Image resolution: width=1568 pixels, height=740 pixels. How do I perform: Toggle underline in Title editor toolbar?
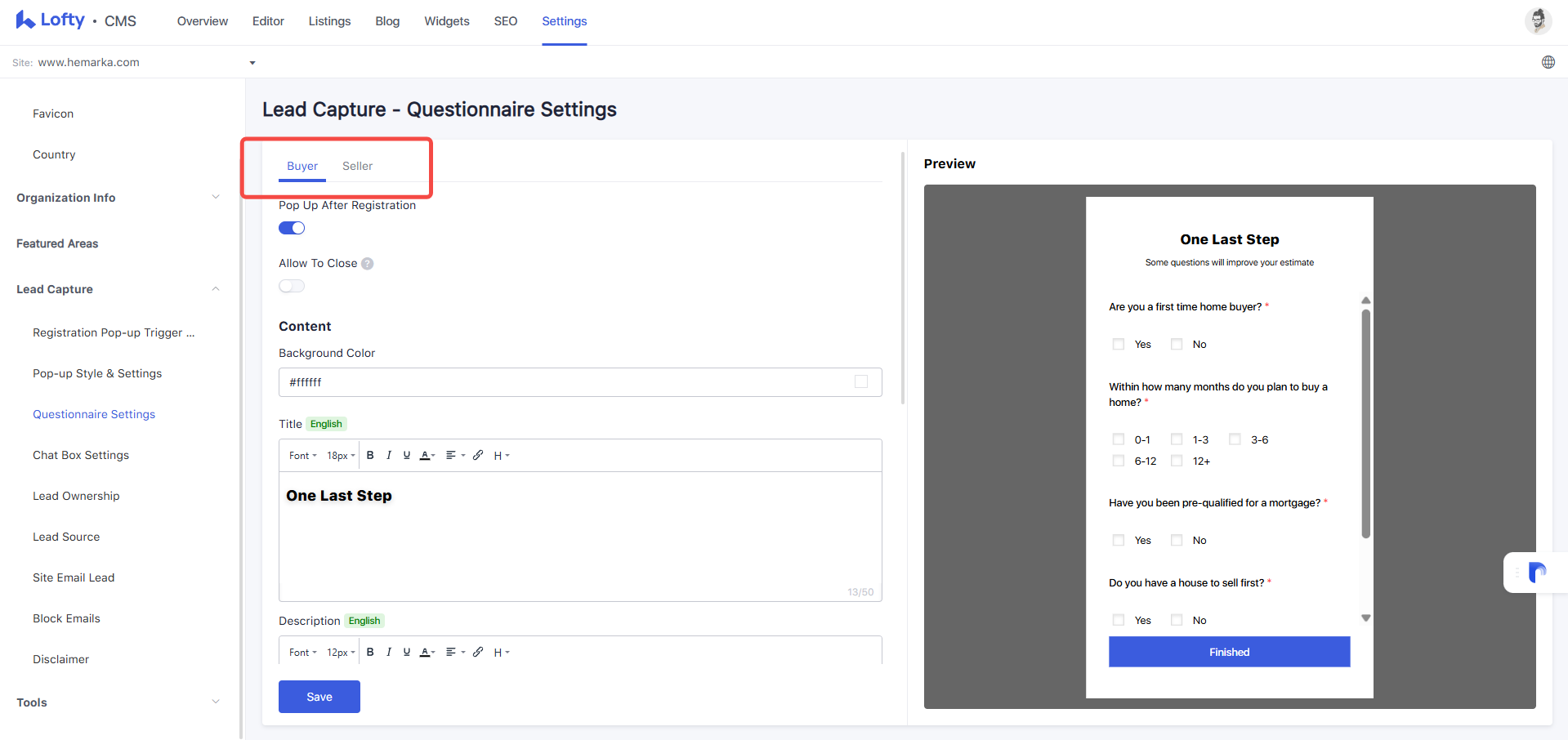pos(407,456)
